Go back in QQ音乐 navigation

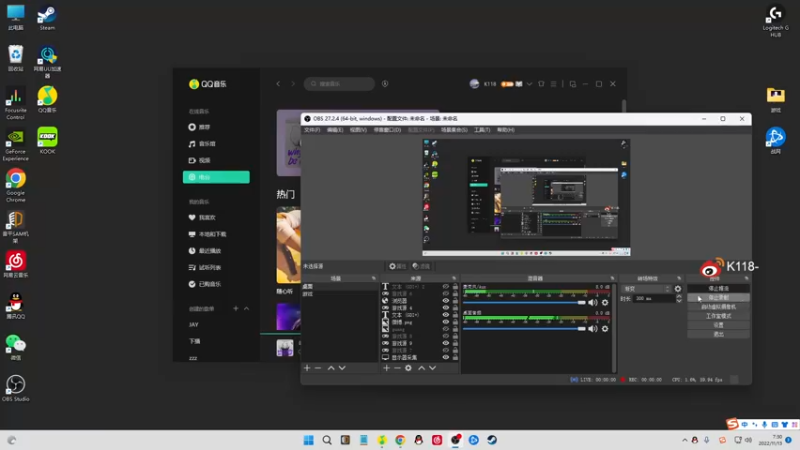[x=279, y=84]
